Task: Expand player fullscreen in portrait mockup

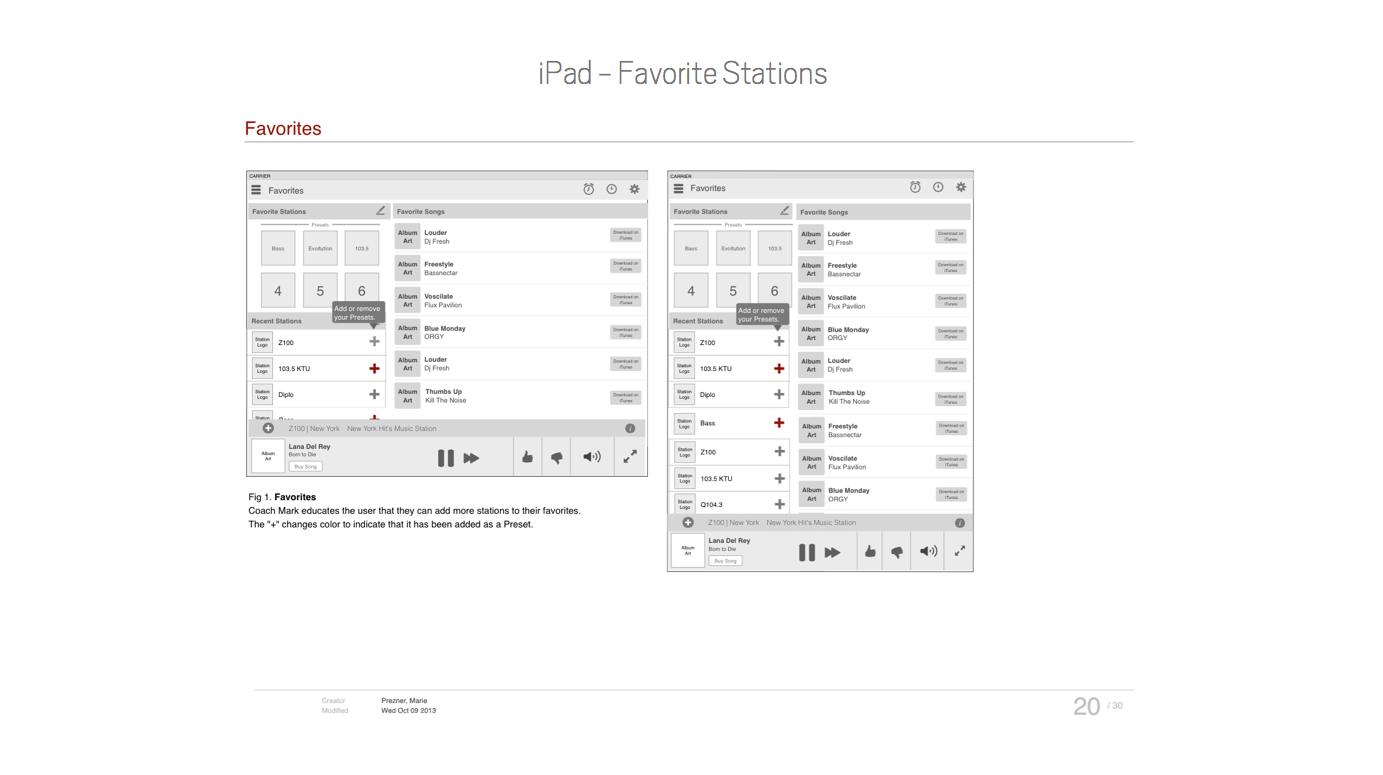Action: [960, 551]
